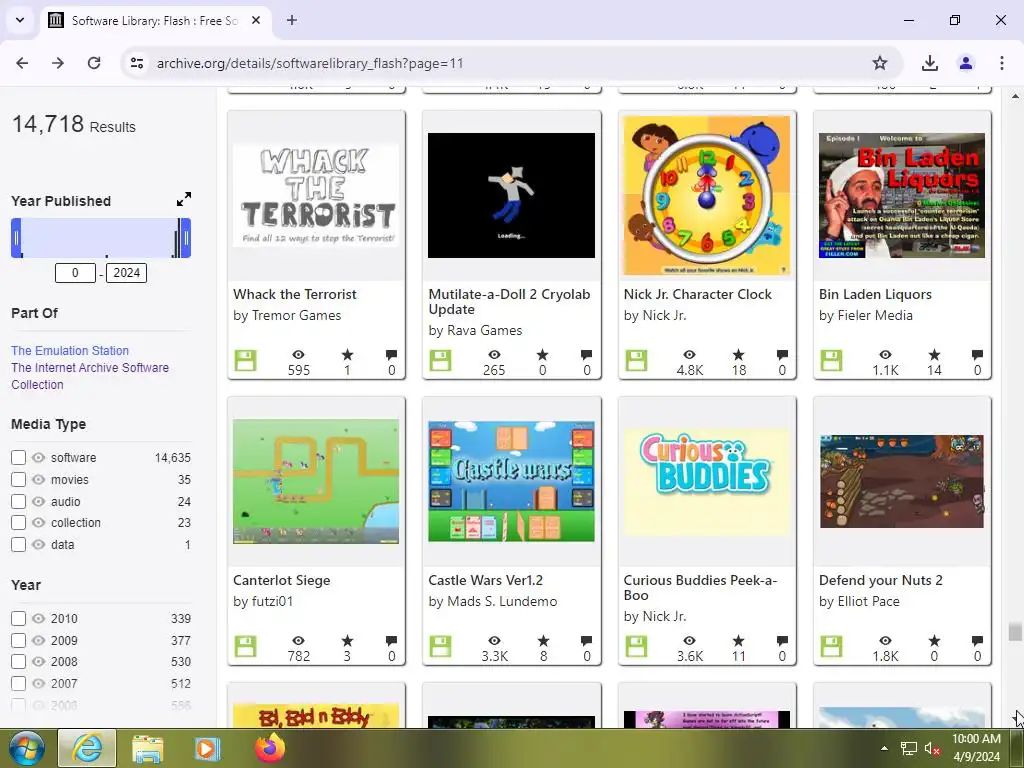This screenshot has width=1024, height=768.
Task: Click the software icon on Defend your Nuts 2 card
Action: click(831, 647)
